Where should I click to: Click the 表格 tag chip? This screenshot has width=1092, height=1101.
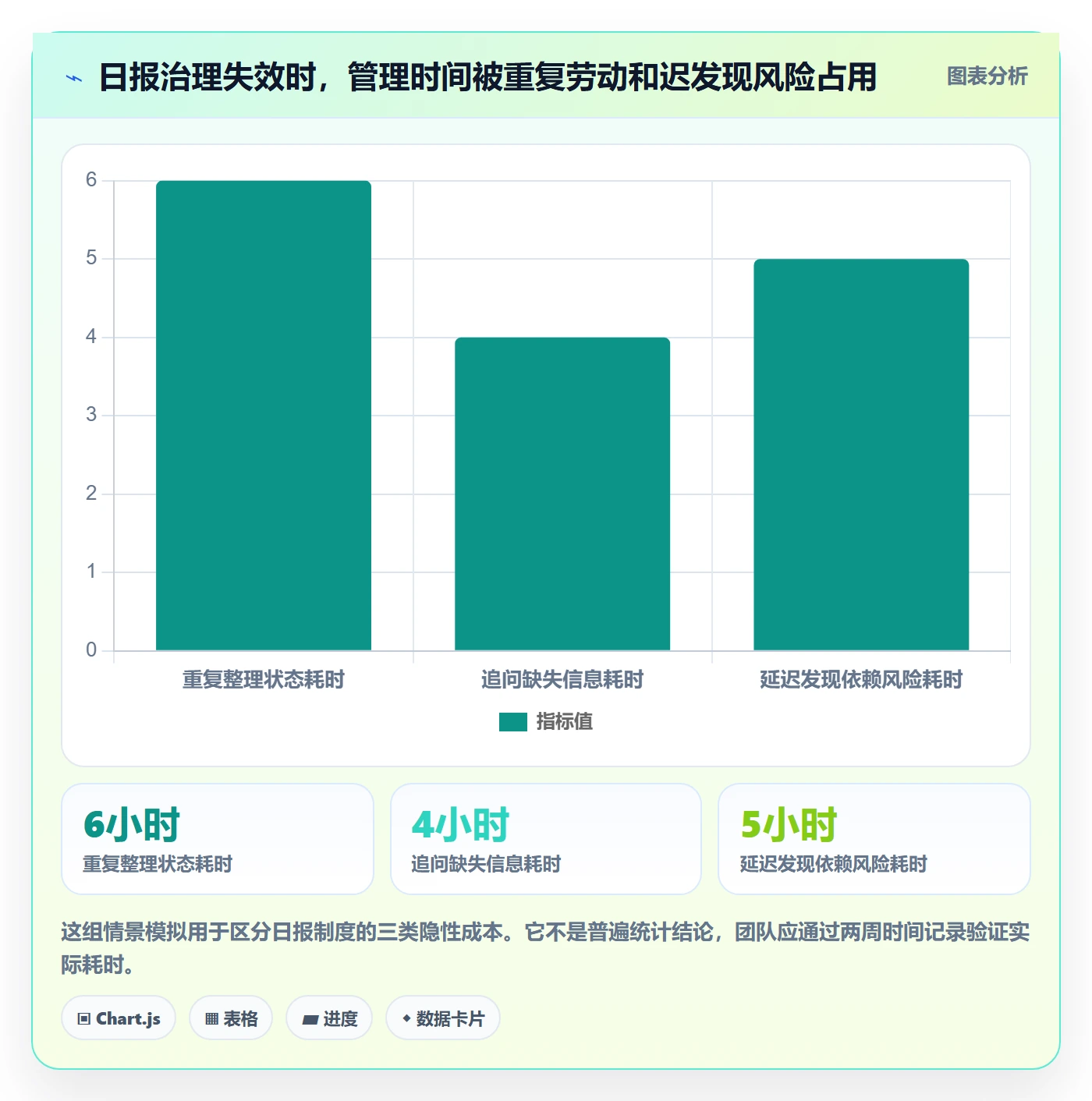(x=231, y=1018)
